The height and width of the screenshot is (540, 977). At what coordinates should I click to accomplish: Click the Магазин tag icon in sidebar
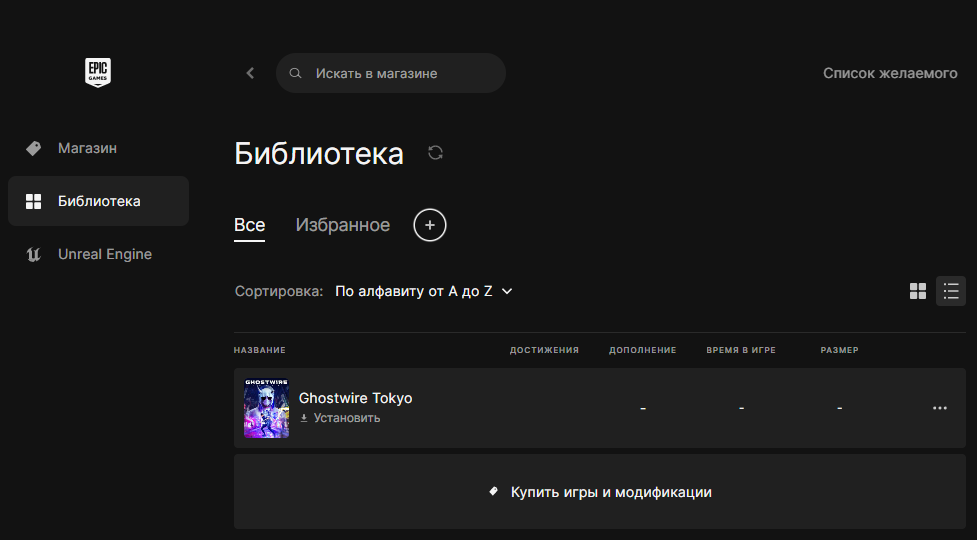(34, 148)
